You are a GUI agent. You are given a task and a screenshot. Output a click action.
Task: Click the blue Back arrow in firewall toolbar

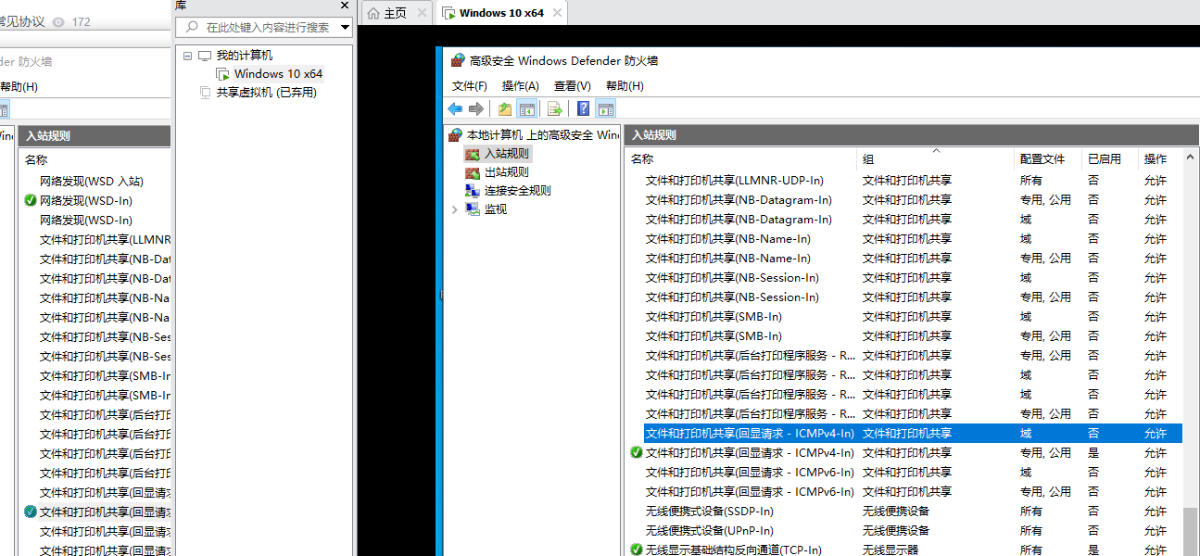[x=455, y=109]
